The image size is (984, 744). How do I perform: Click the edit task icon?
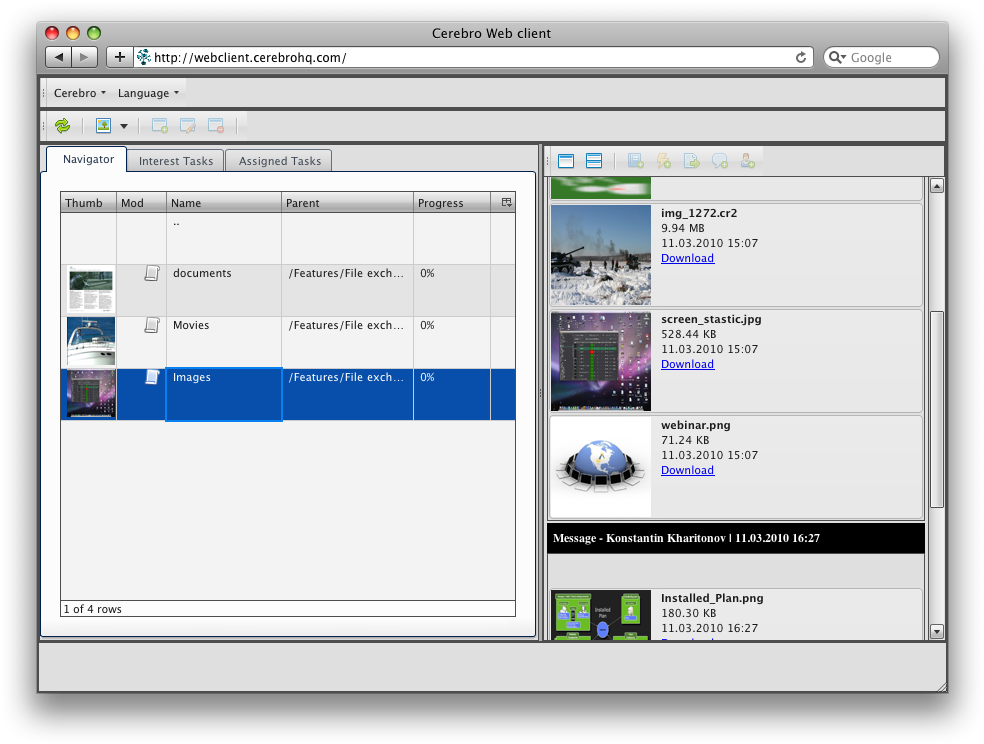coord(187,126)
